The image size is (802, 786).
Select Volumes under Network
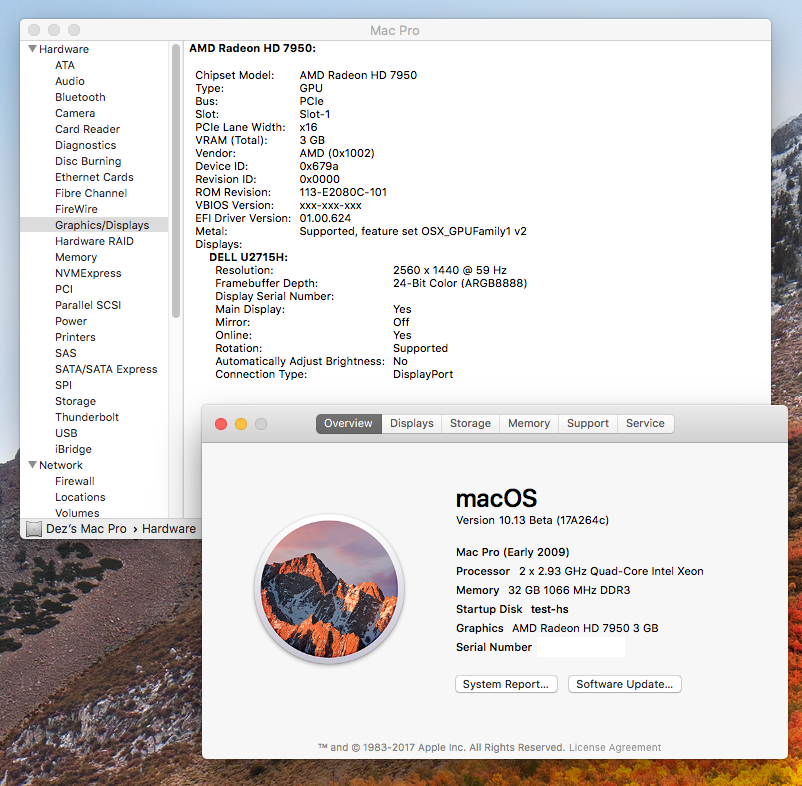click(77, 513)
